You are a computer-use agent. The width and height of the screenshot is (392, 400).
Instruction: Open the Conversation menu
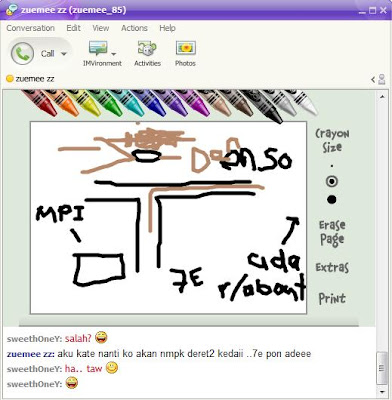click(x=30, y=28)
